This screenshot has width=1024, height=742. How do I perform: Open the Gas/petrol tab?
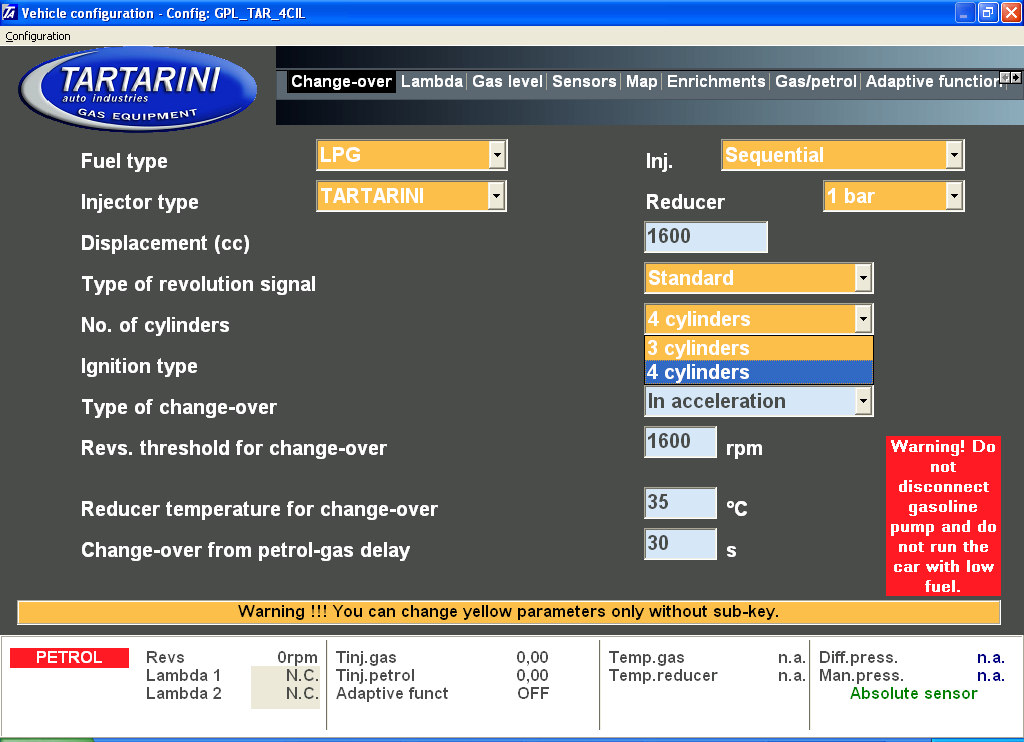click(815, 82)
